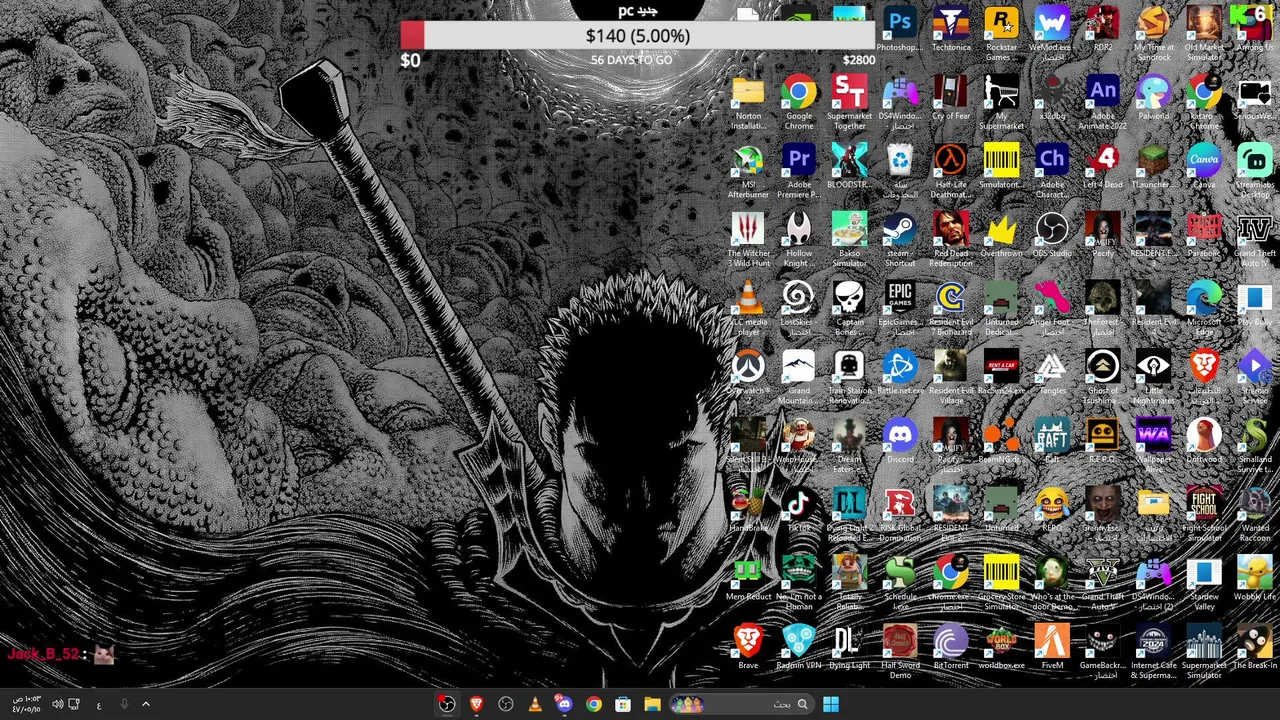
Task: Open Microsoft Store from the taskbar
Action: (x=623, y=704)
